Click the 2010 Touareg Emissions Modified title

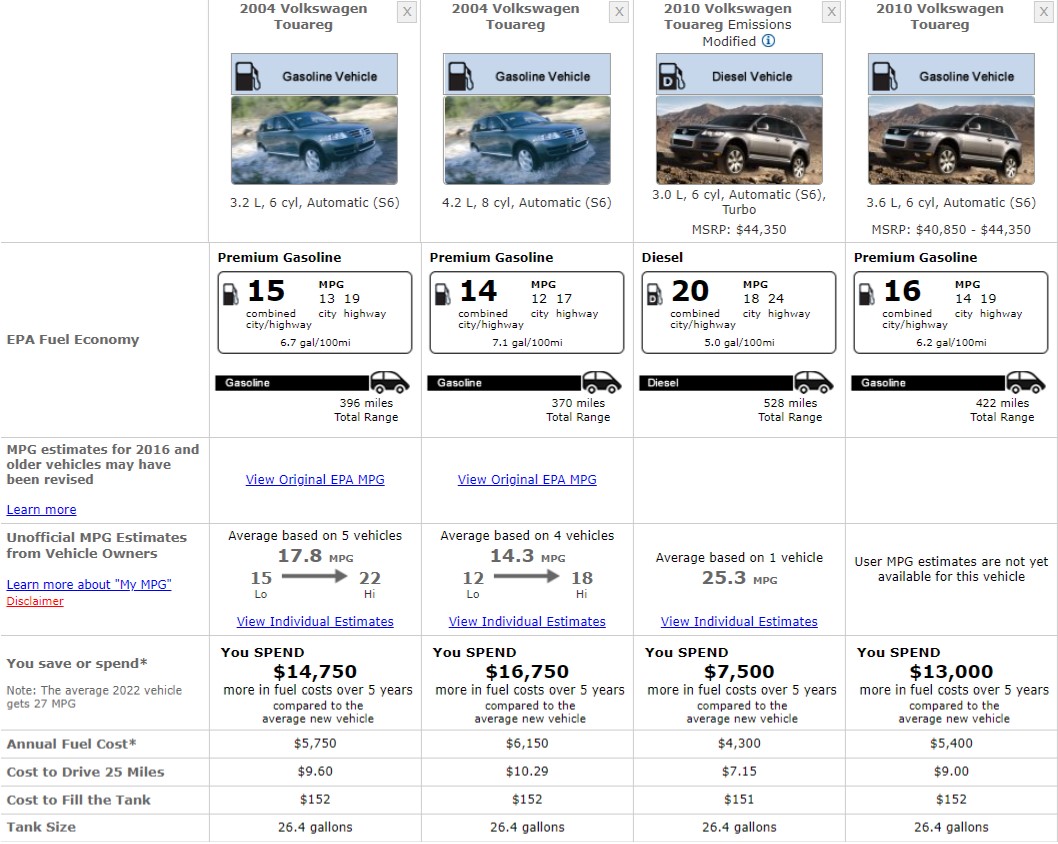(727, 25)
